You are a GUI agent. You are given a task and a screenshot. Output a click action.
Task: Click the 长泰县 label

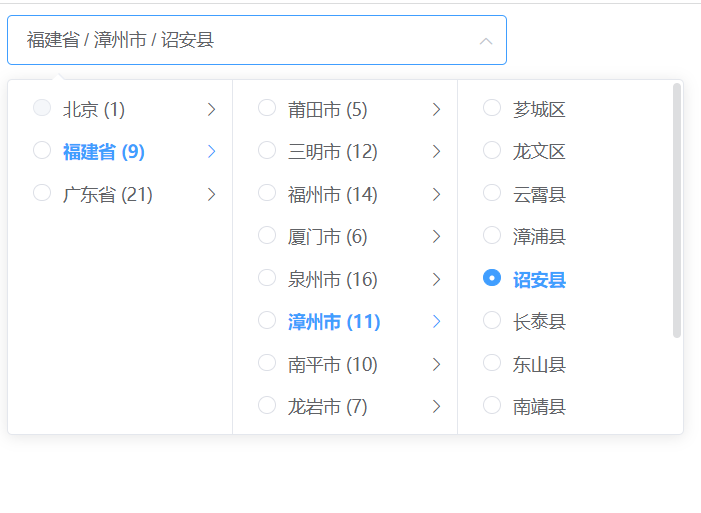point(539,321)
